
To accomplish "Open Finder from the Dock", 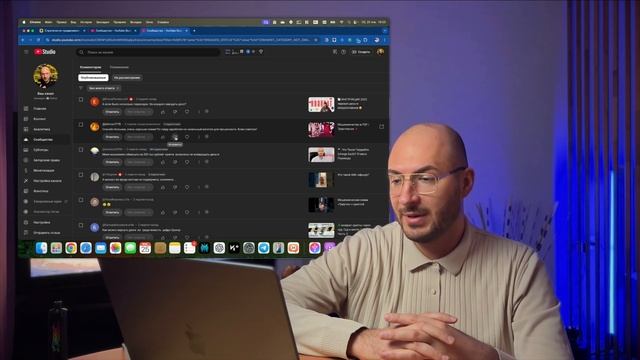I will [41, 248].
